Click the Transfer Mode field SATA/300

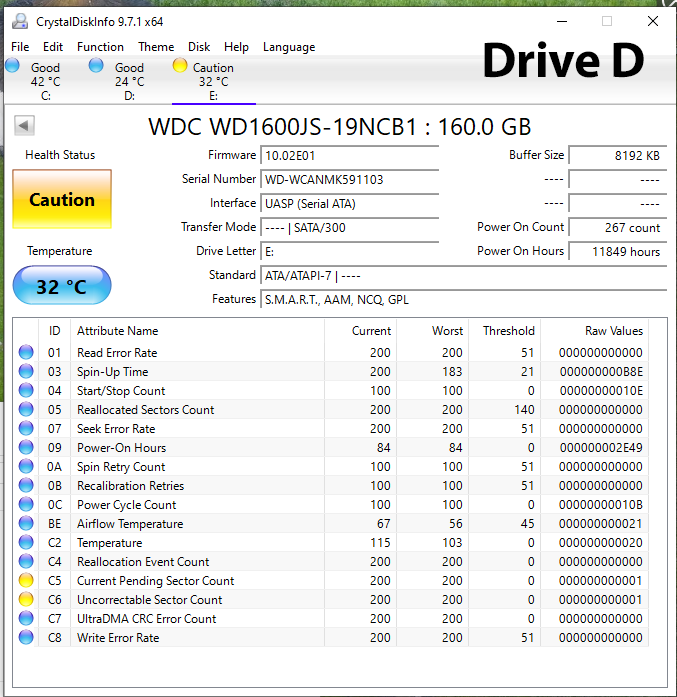tap(350, 228)
